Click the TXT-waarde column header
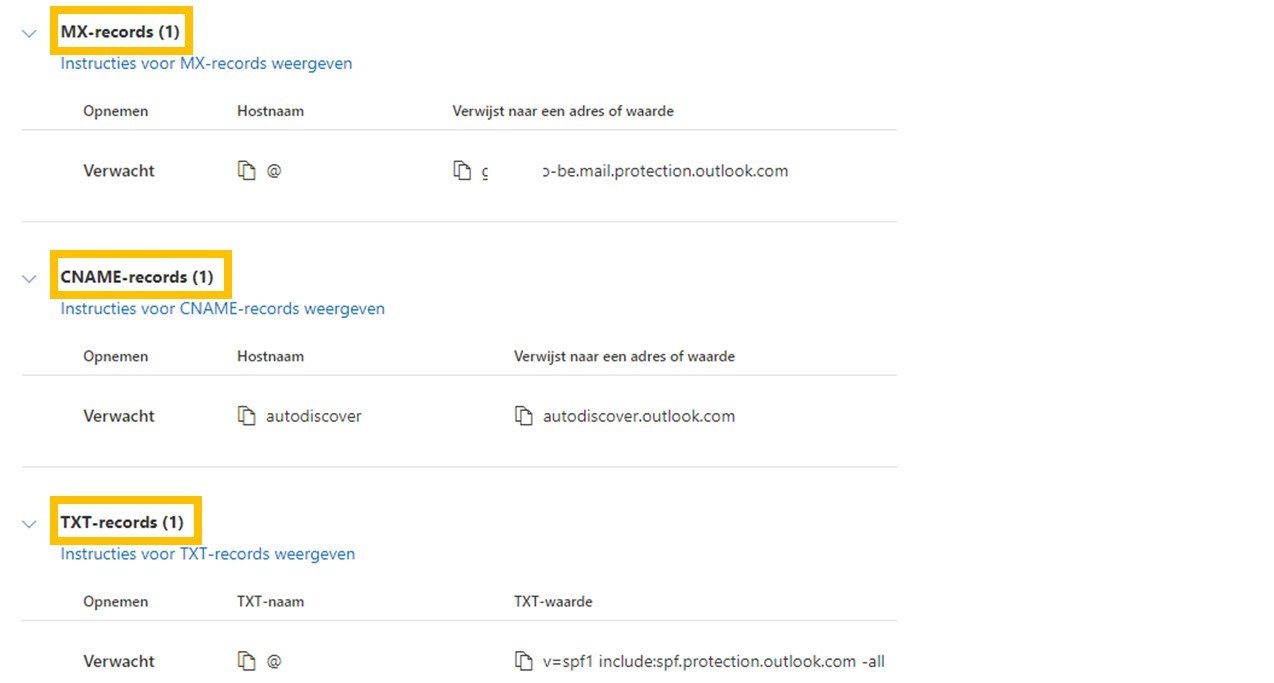The height and width of the screenshot is (683, 1274). tap(553, 602)
